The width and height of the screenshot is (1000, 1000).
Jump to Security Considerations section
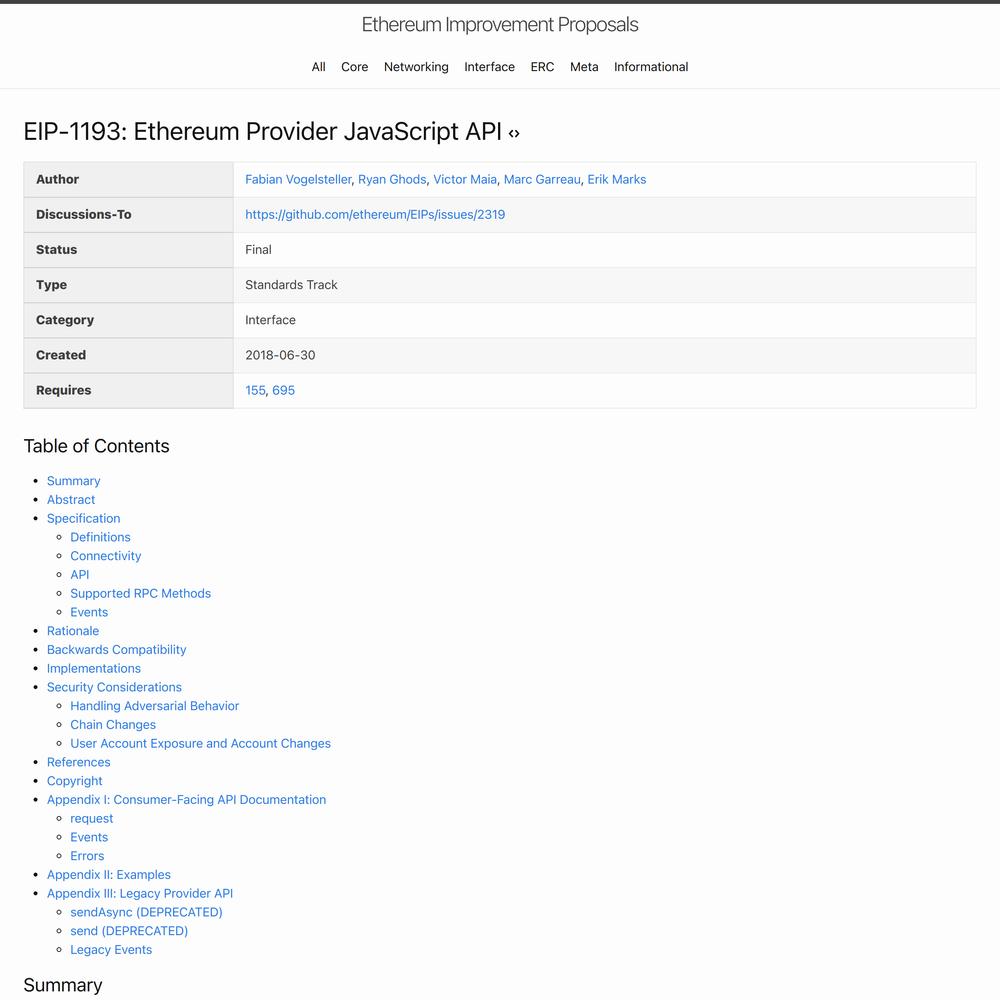tap(114, 687)
